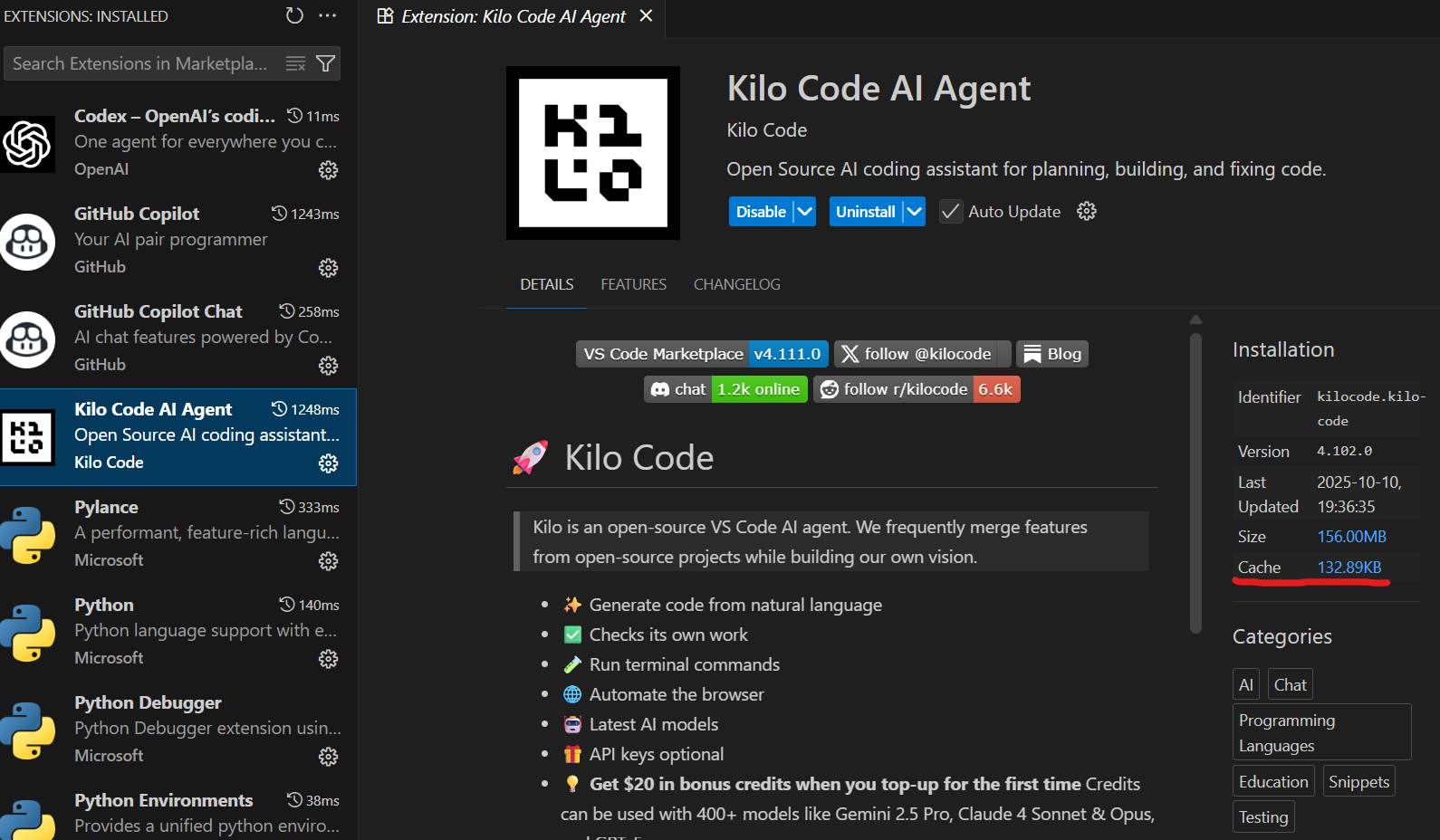The height and width of the screenshot is (840, 1440).
Task: Open manage gear for Pylance
Action: click(x=328, y=561)
